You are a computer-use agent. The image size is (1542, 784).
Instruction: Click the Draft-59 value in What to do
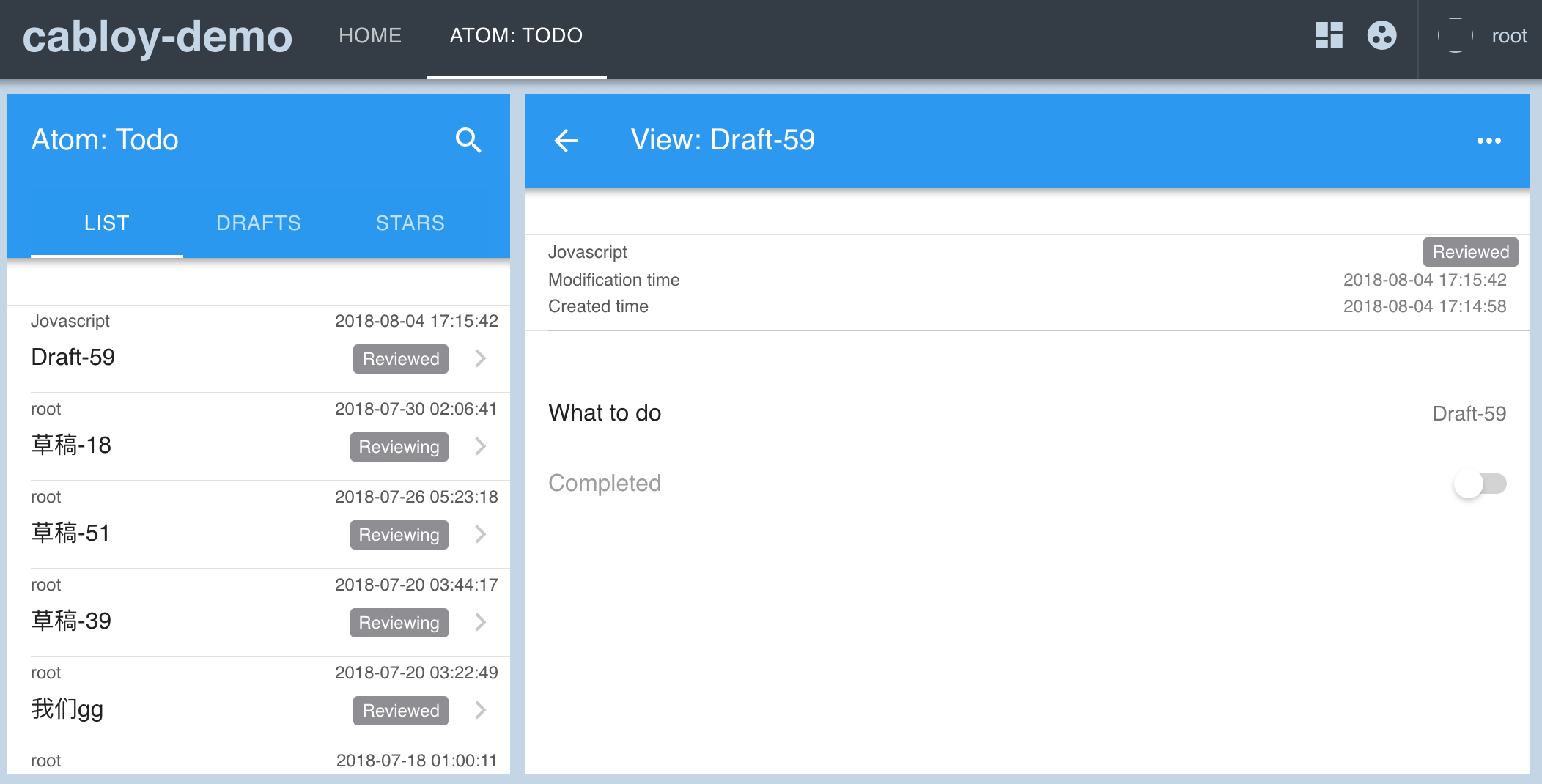(1469, 413)
